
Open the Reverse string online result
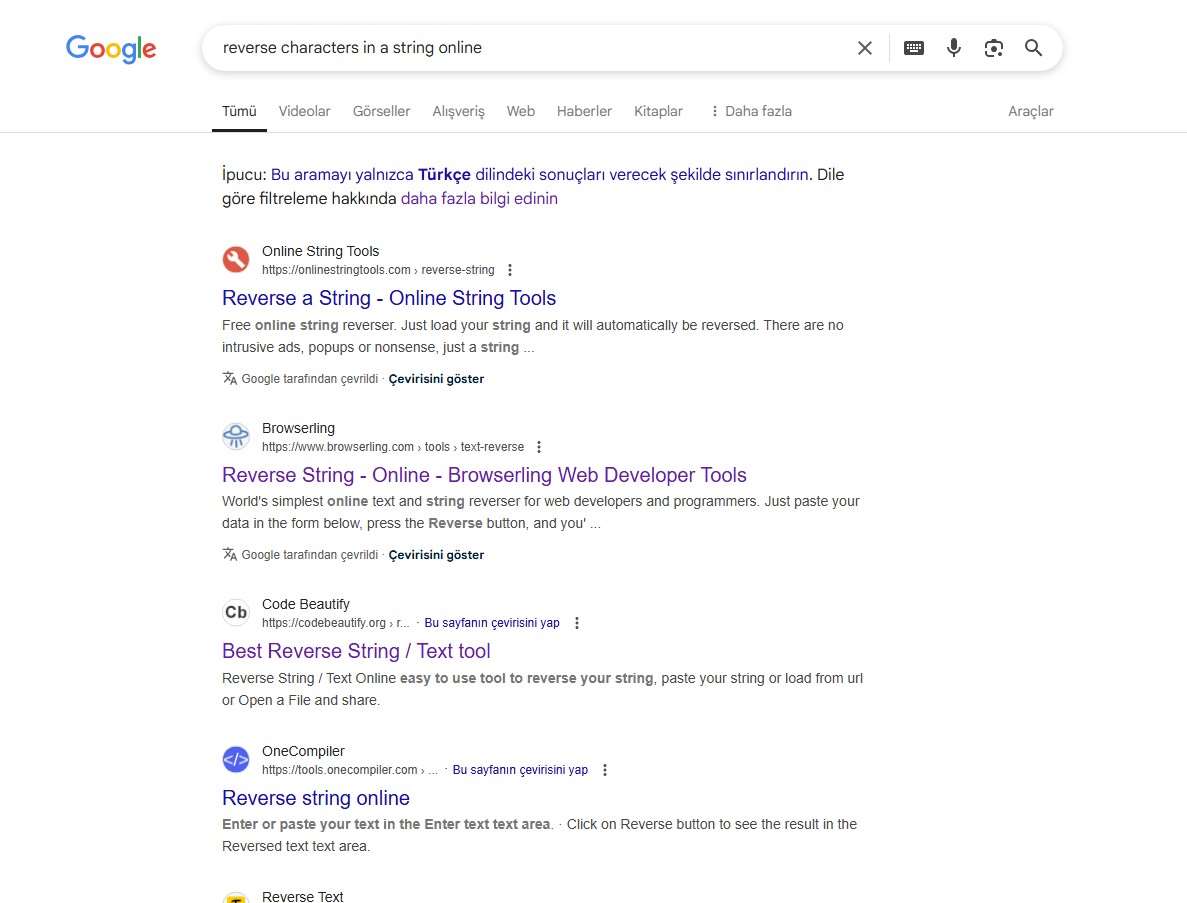click(316, 799)
